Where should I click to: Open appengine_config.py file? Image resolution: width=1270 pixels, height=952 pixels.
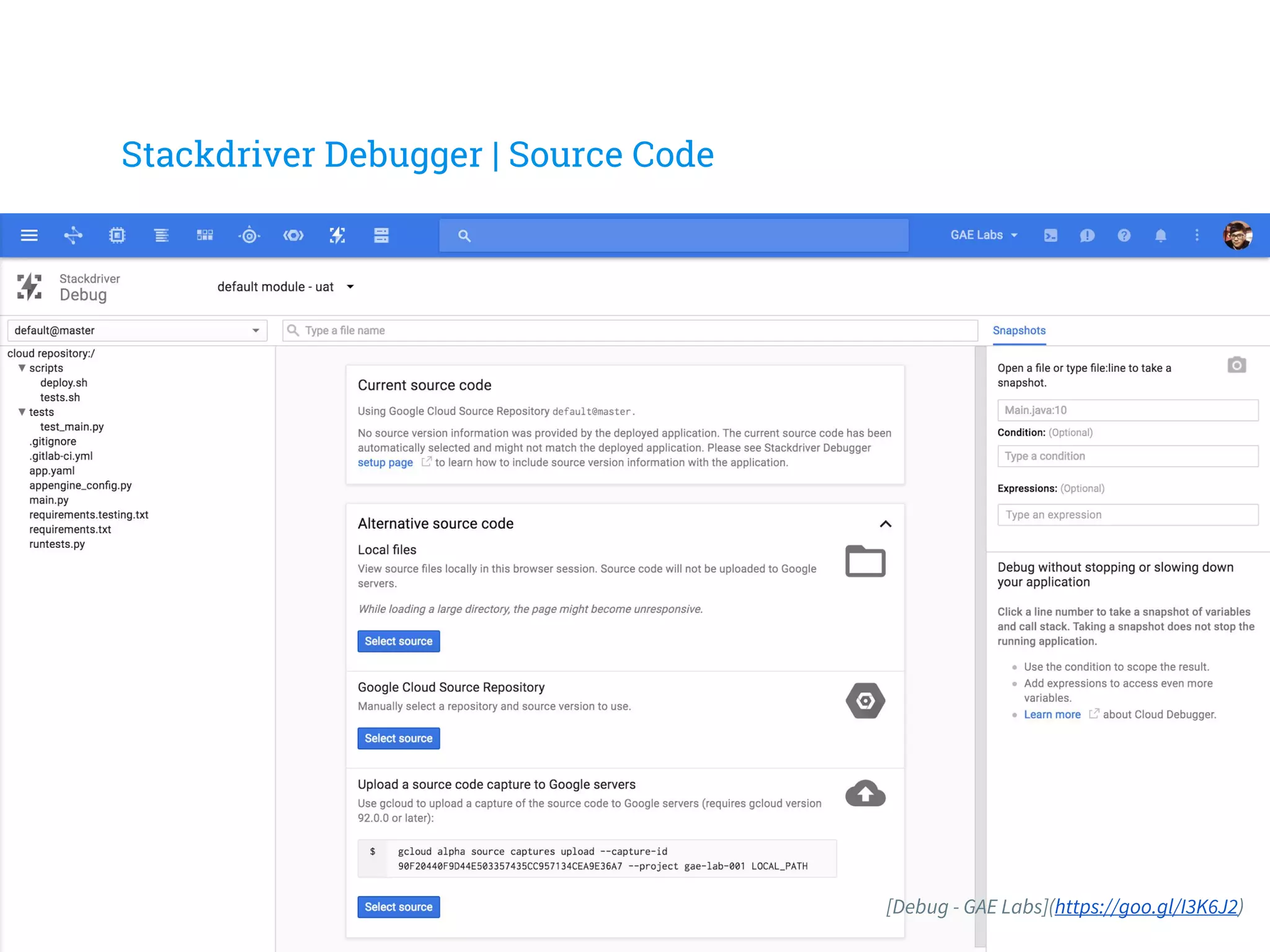(80, 486)
